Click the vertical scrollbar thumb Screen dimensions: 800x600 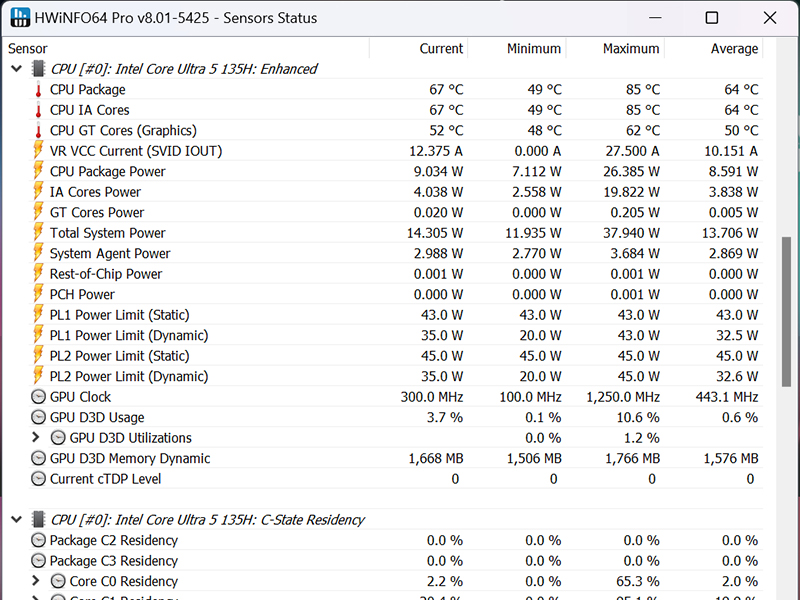tap(787, 310)
